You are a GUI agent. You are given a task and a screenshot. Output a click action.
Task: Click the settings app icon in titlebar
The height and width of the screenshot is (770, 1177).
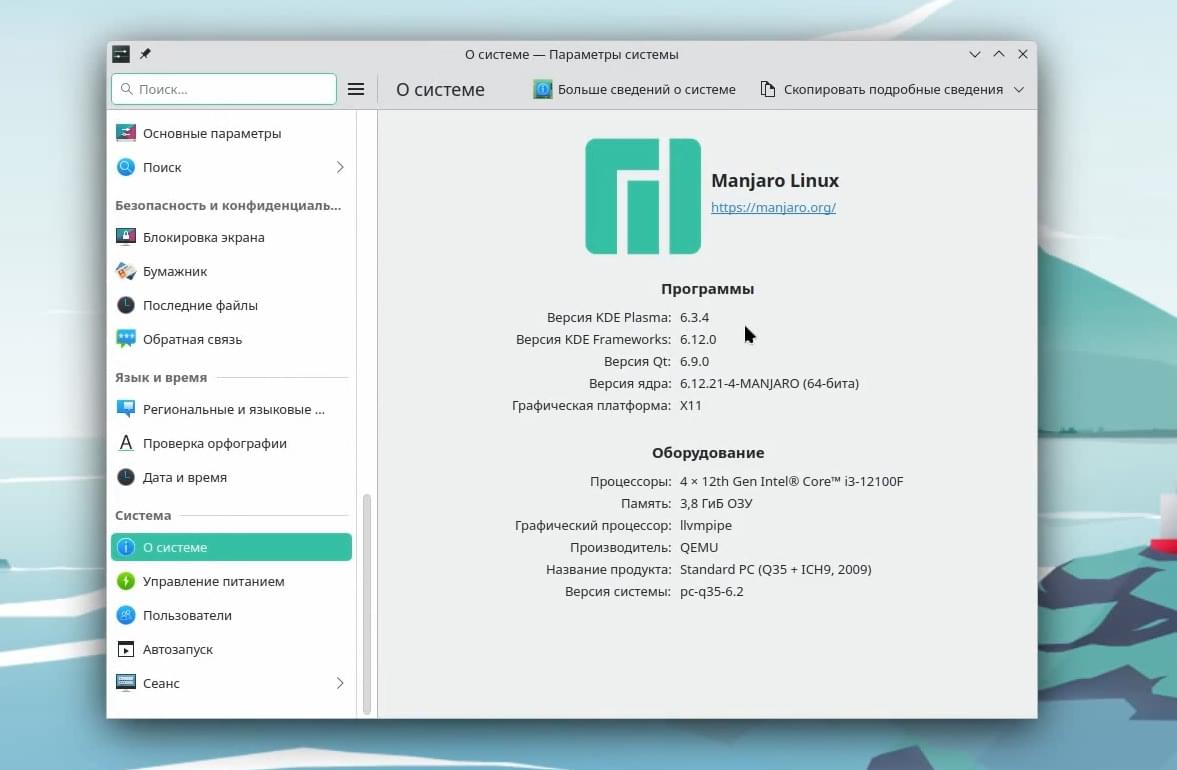121,54
